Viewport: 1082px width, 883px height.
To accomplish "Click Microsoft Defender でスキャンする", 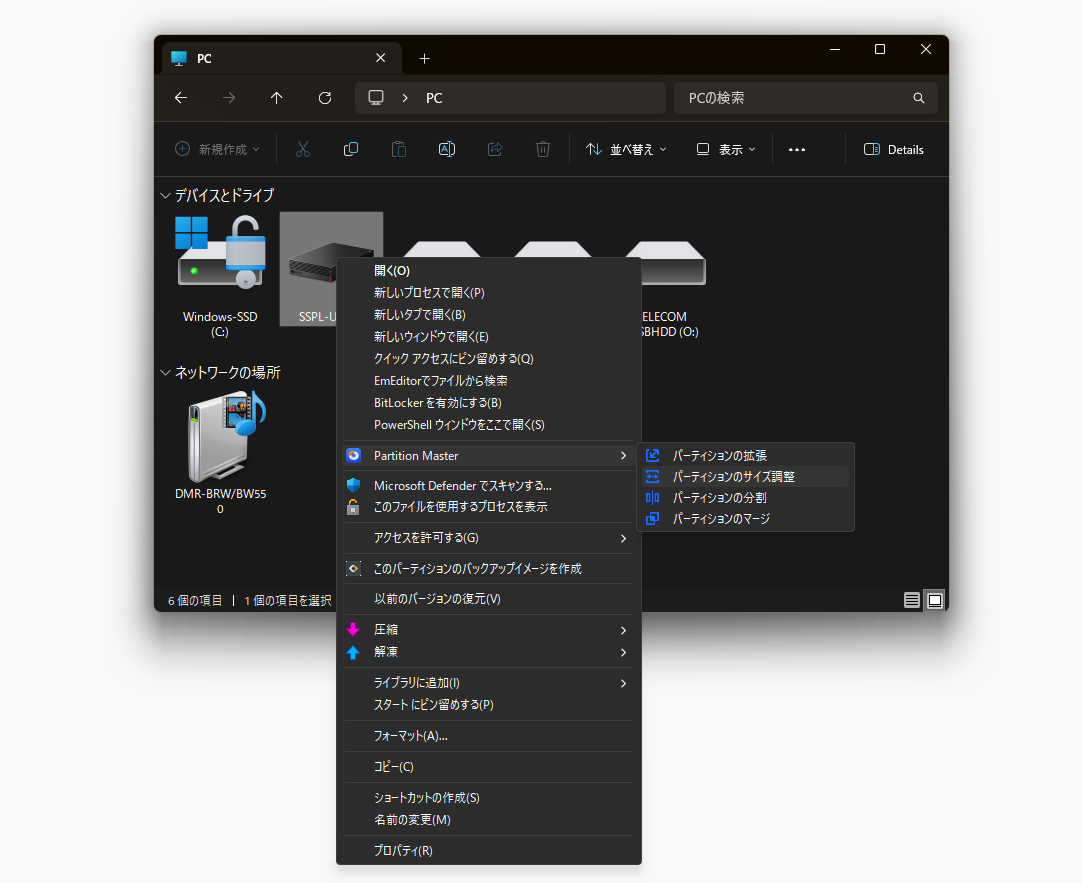I will (x=489, y=486).
